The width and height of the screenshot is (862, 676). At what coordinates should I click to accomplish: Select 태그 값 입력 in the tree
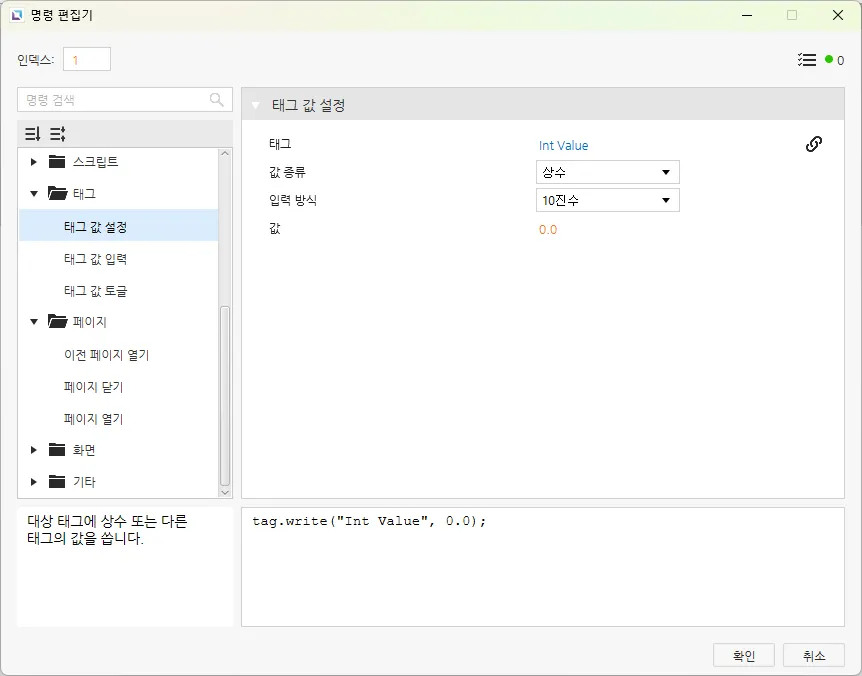[95, 259]
